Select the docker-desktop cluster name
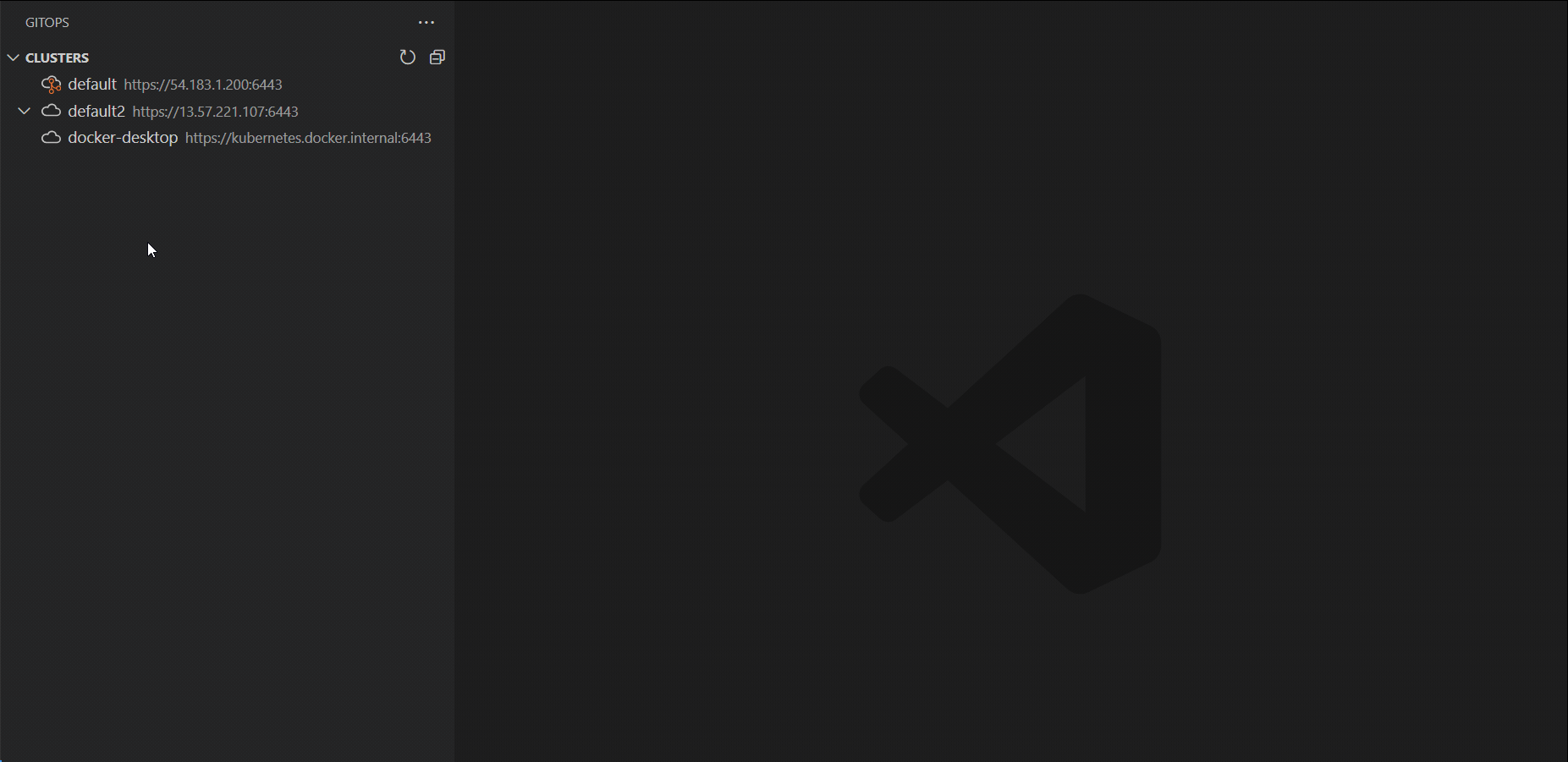Image resolution: width=1568 pixels, height=762 pixels. [123, 137]
